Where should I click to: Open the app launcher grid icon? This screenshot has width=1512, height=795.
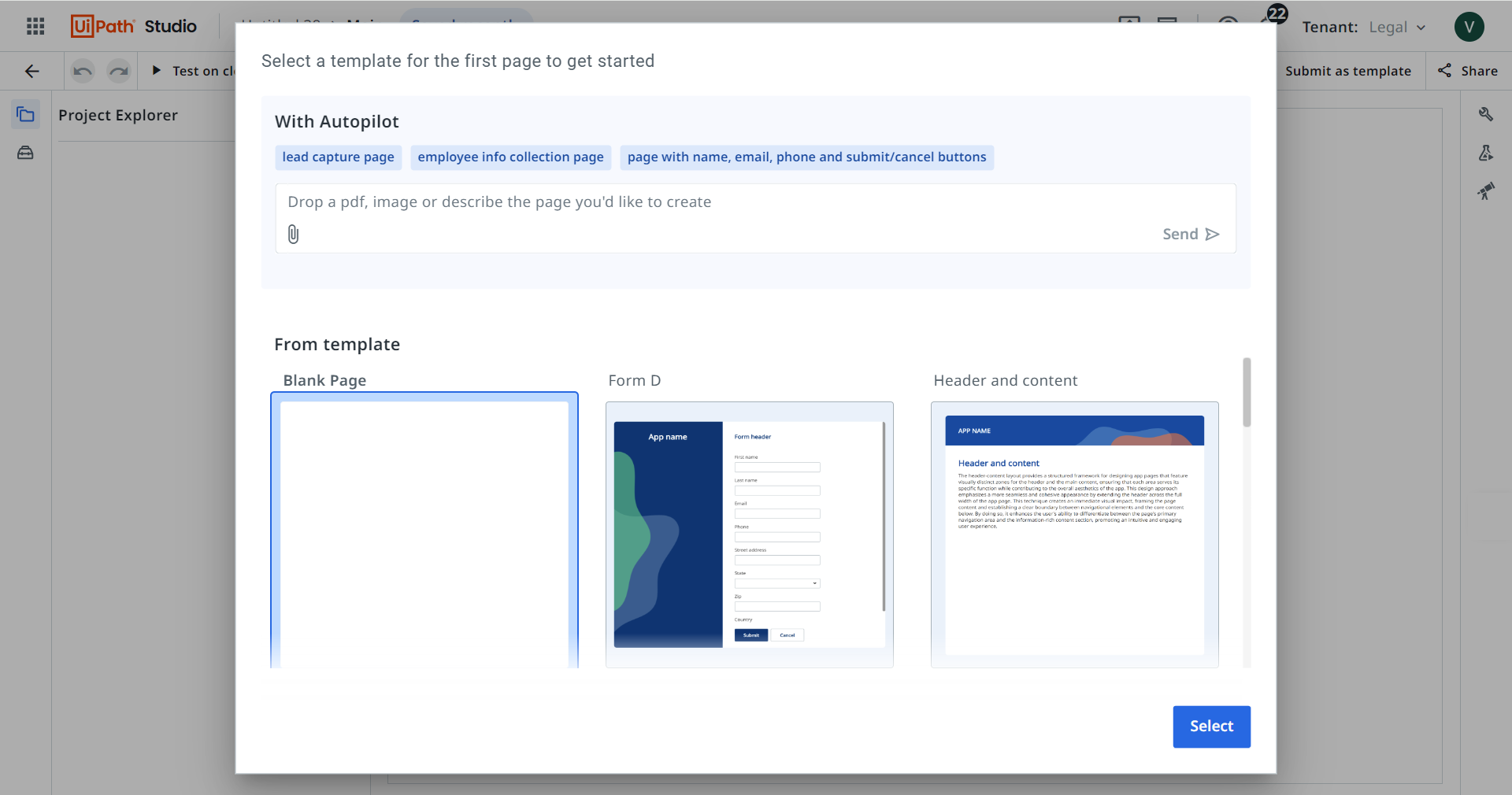[34, 26]
